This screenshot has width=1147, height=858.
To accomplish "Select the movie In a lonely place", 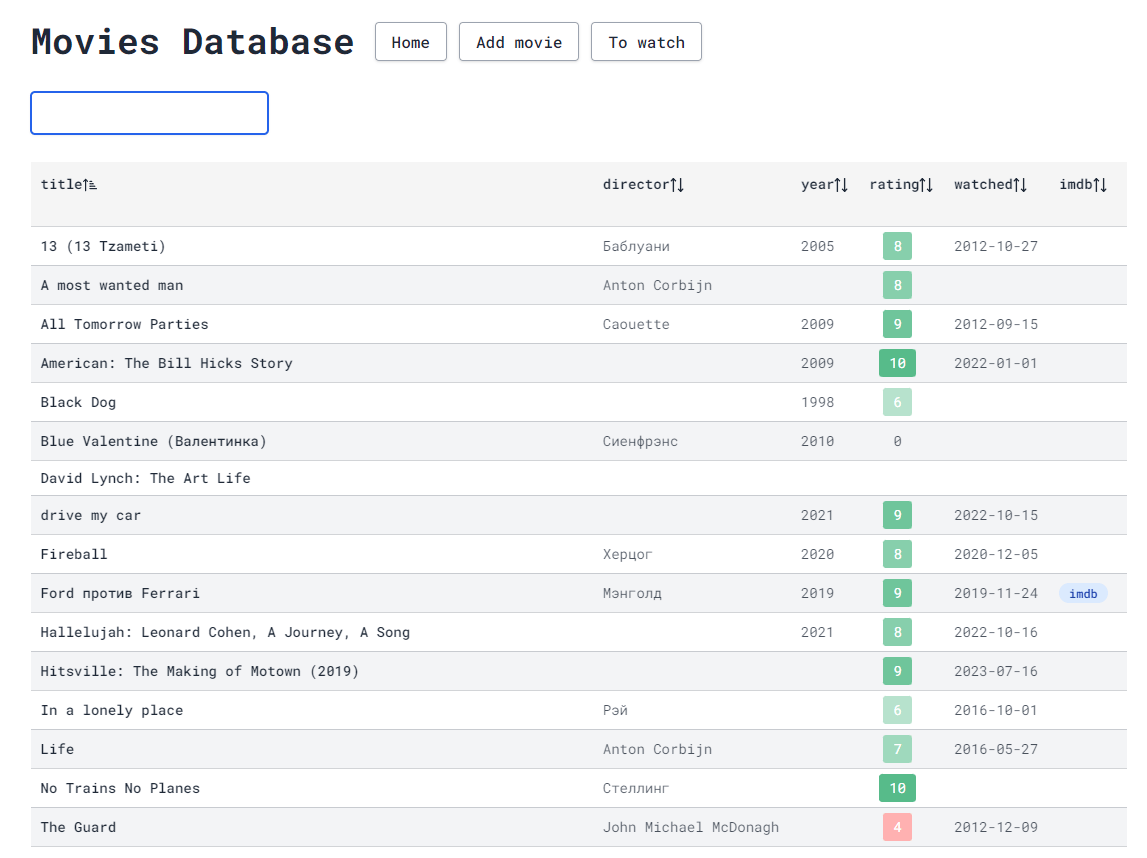I will click(x=112, y=710).
